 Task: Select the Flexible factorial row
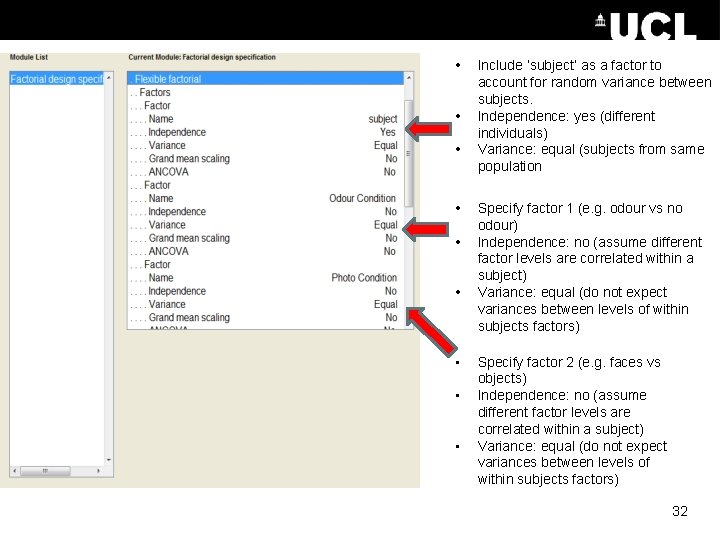(x=266, y=79)
